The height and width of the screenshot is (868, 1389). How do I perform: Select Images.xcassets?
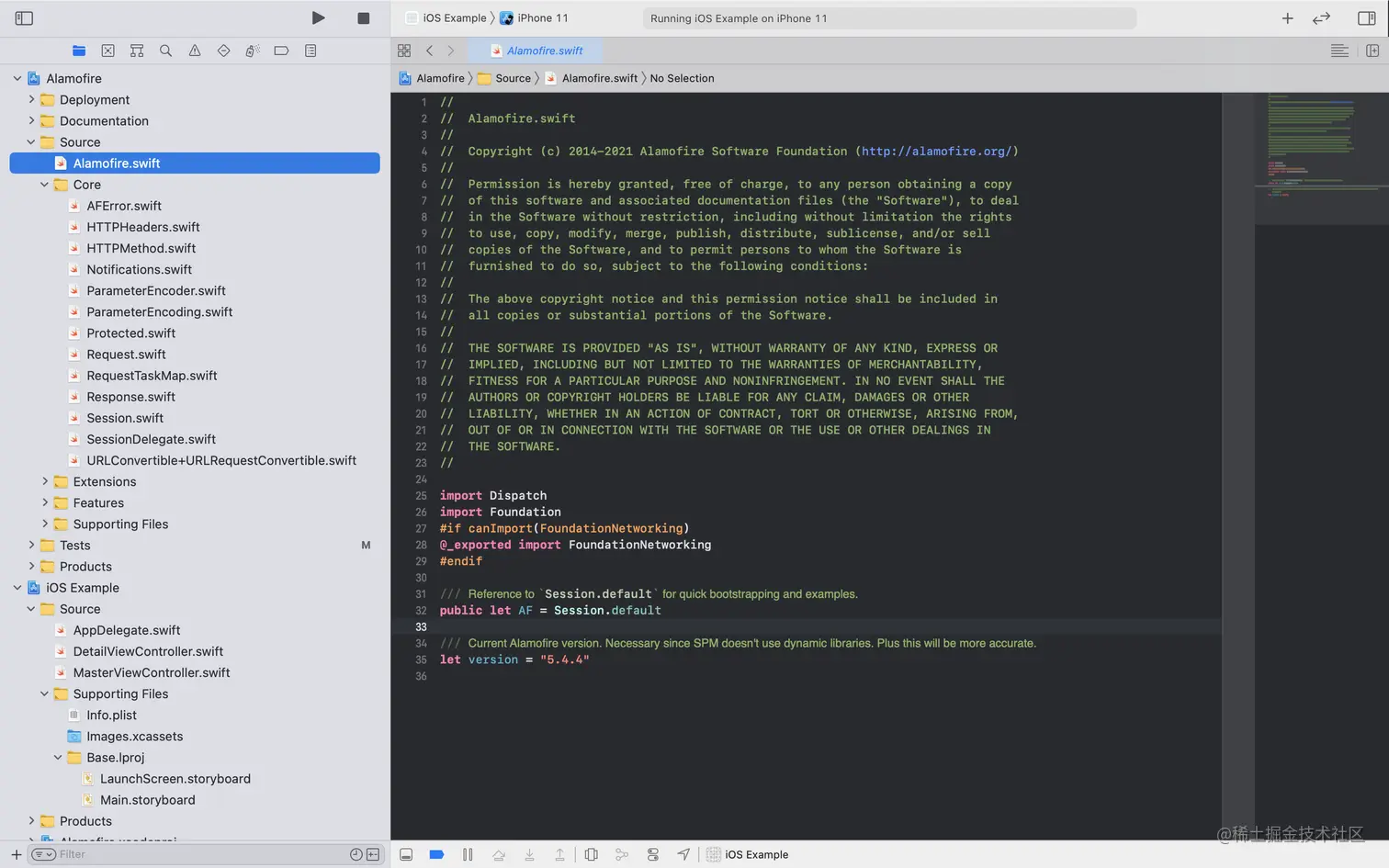(x=134, y=737)
